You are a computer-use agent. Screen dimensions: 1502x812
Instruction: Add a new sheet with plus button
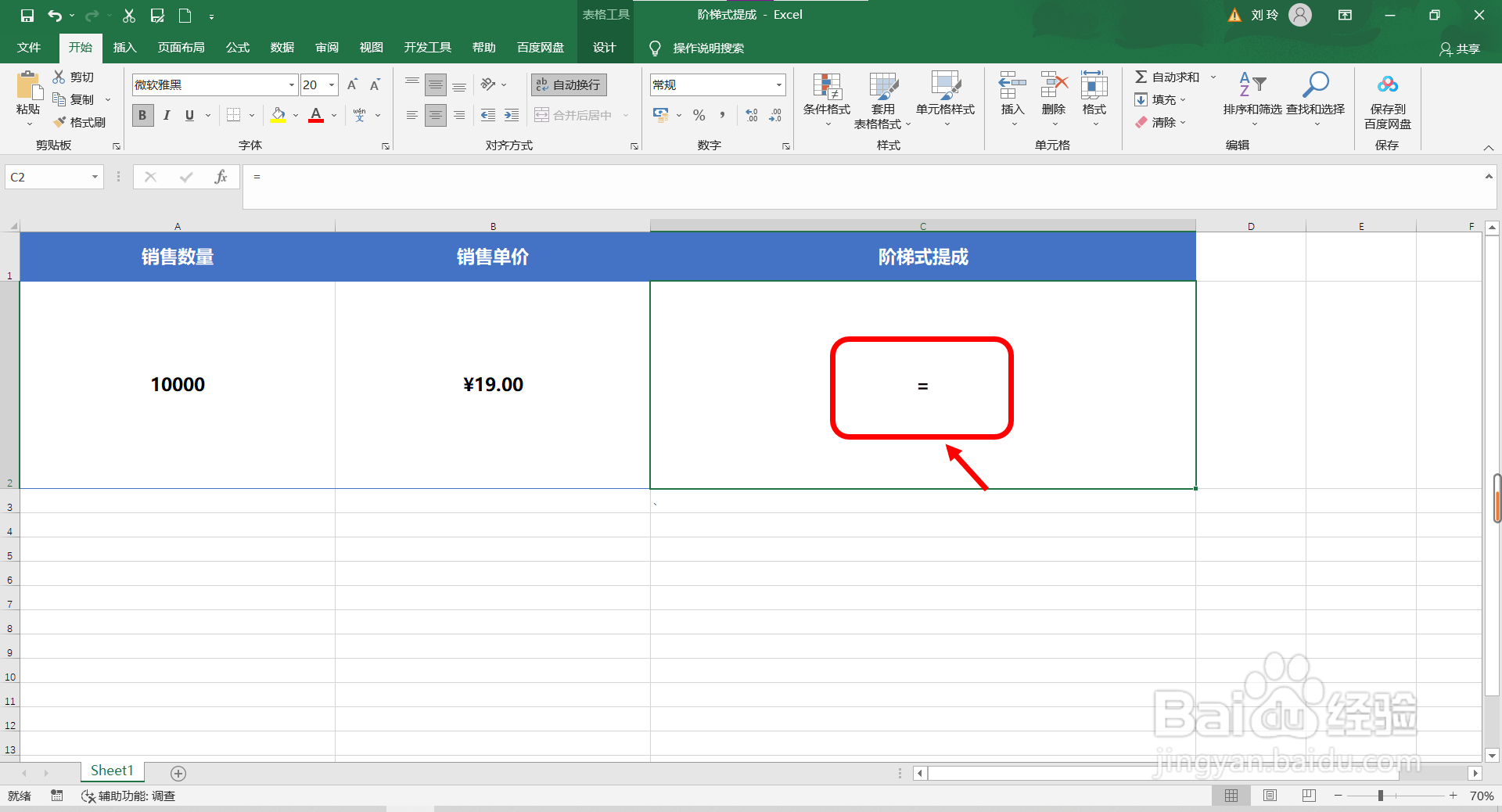178,774
